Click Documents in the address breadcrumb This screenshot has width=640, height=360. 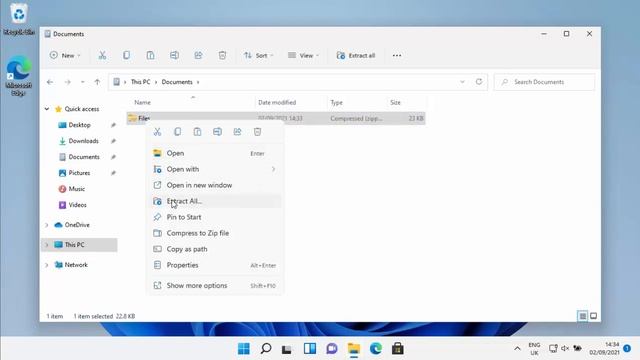pyautogui.click(x=177, y=82)
